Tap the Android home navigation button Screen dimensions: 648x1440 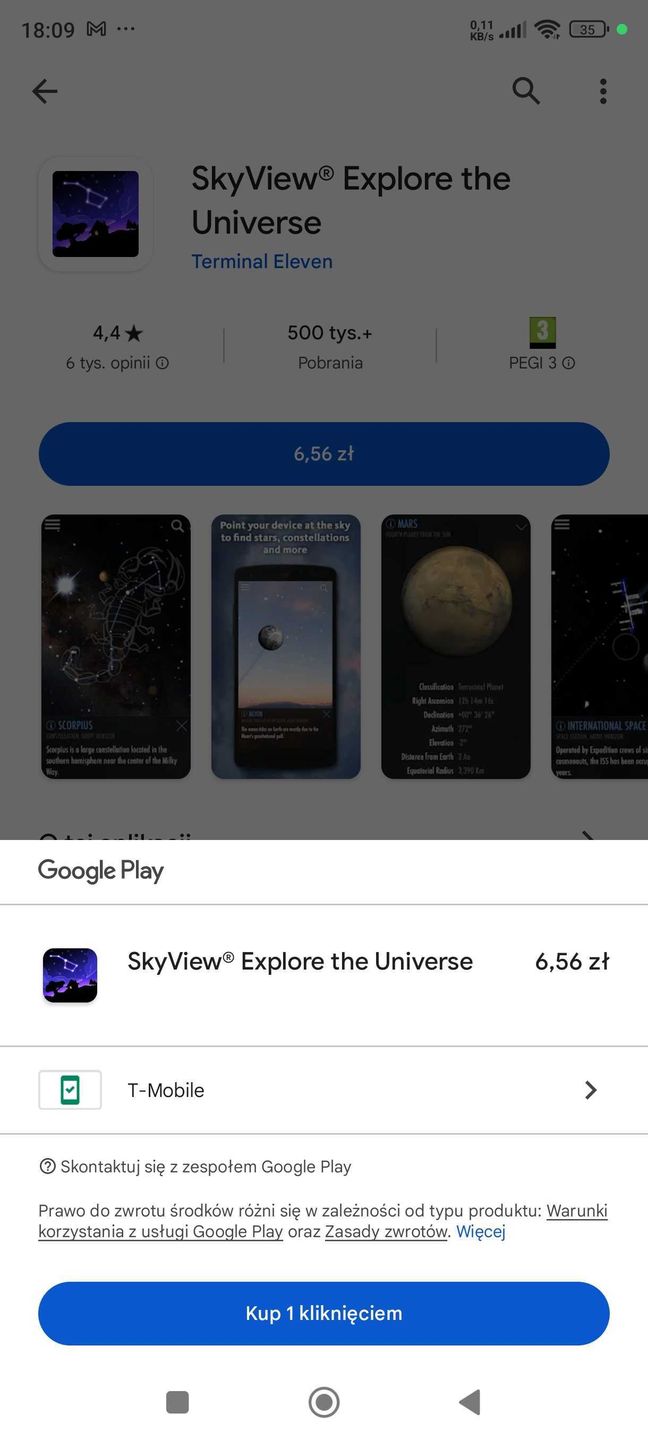pyautogui.click(x=324, y=1402)
